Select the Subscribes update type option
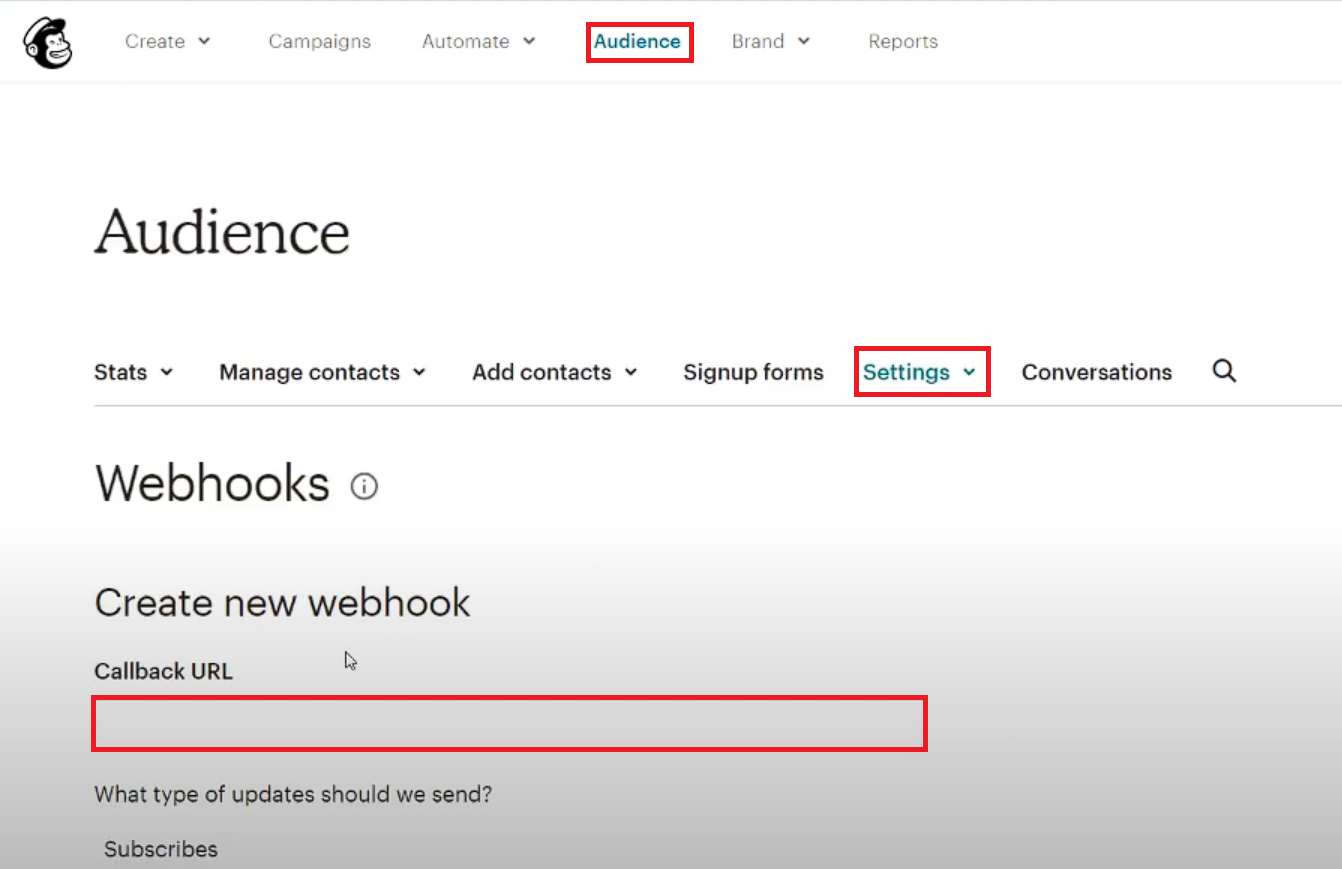The width and height of the screenshot is (1342, 869). pyautogui.click(x=161, y=849)
